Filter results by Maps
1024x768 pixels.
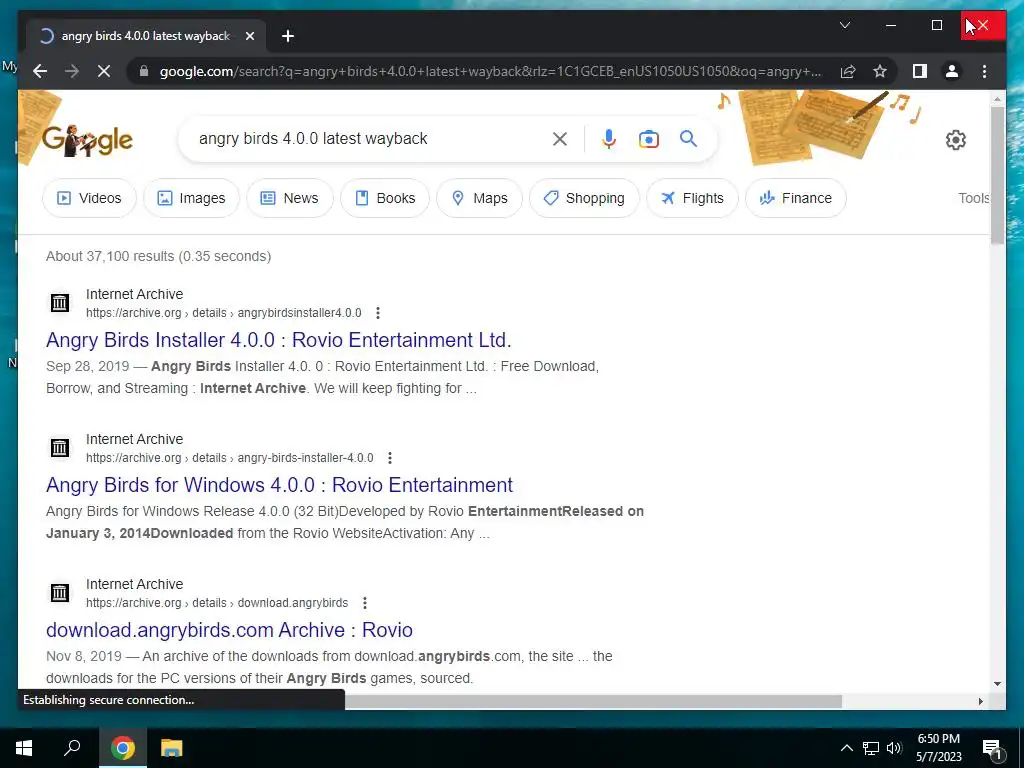pos(479,198)
